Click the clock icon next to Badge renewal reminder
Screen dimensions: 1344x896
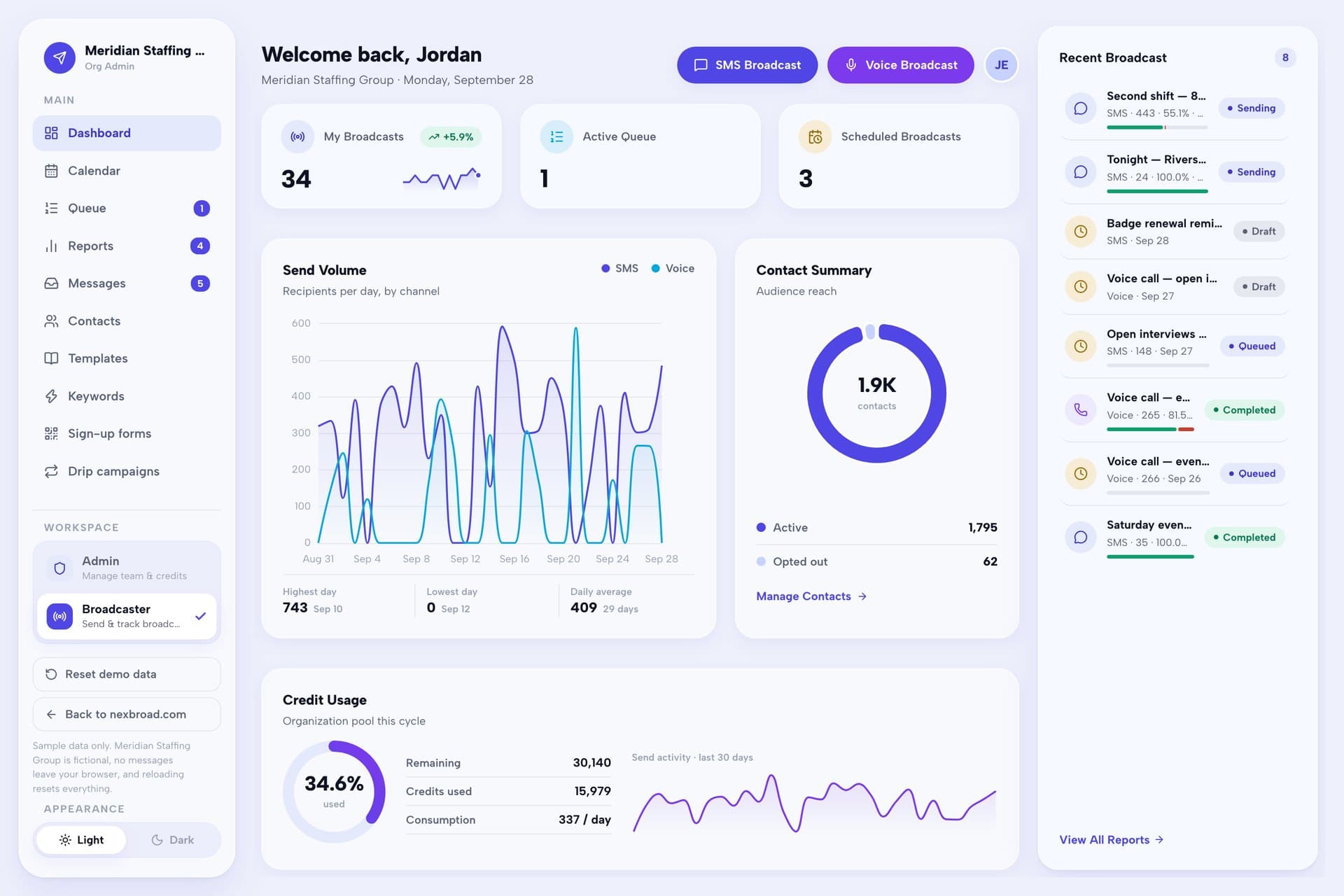[x=1080, y=231]
